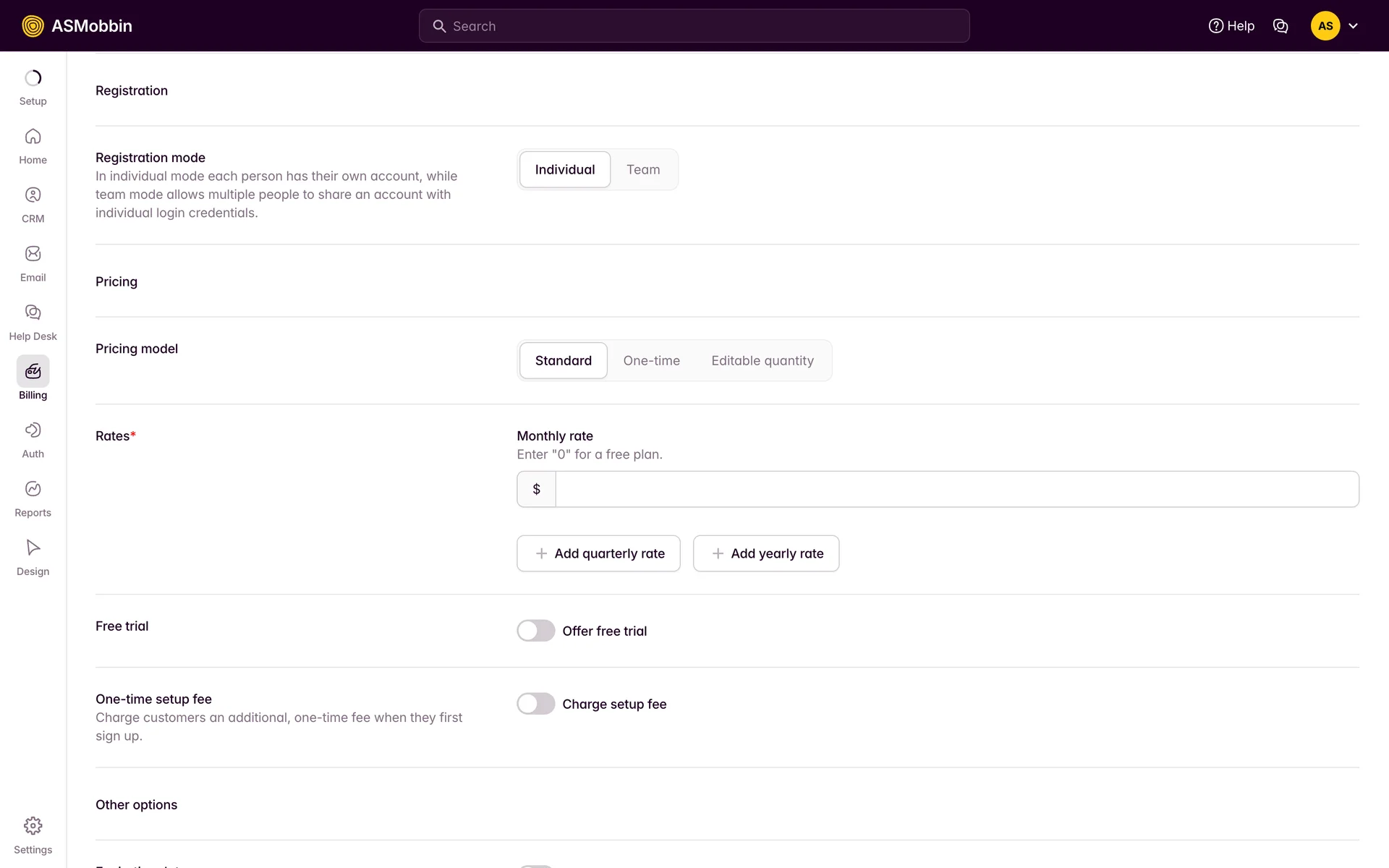Image resolution: width=1389 pixels, height=868 pixels.
Task: Enable the Offer free trial toggle
Action: 535,631
